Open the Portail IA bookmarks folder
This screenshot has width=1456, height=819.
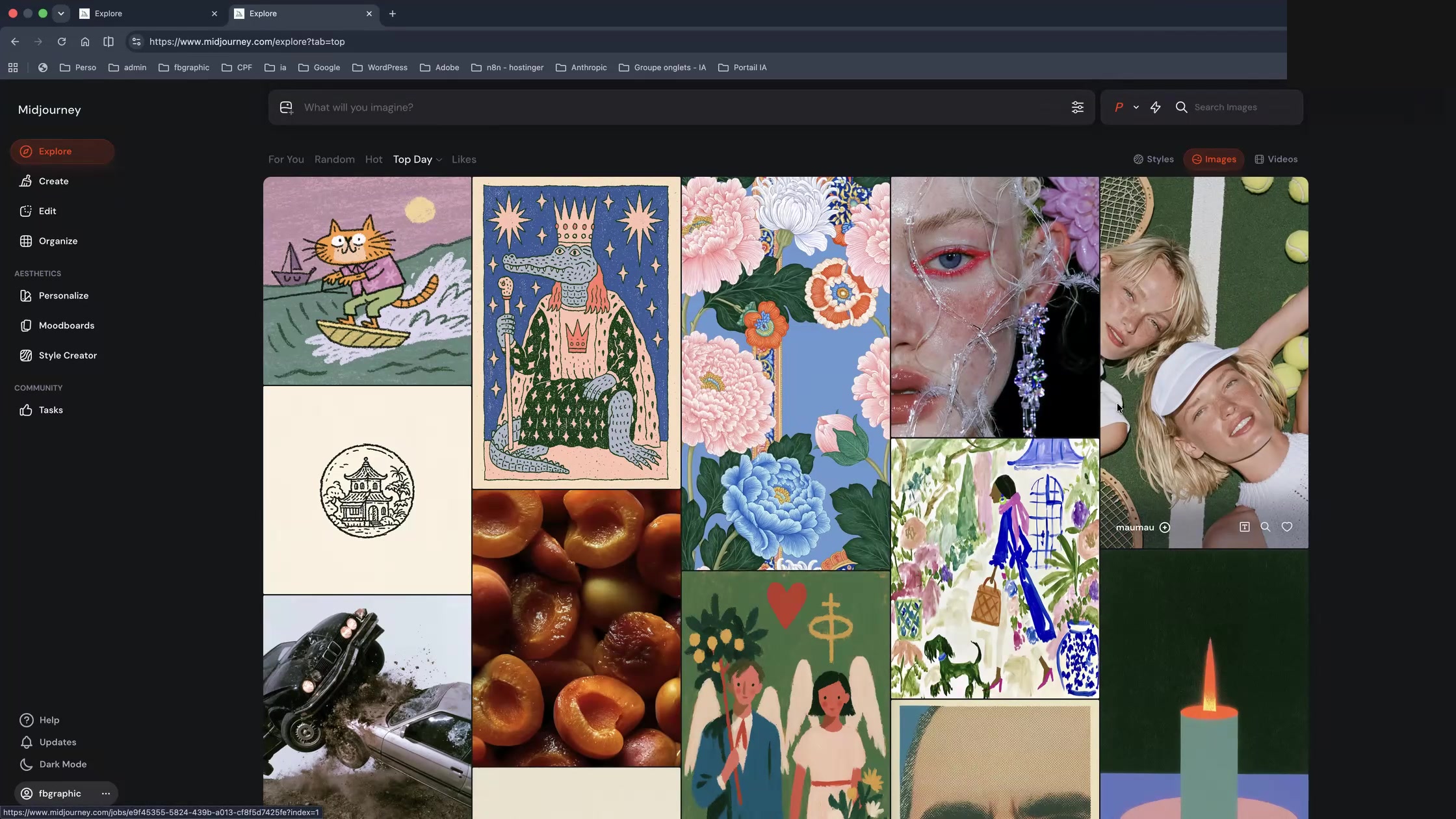click(x=742, y=68)
